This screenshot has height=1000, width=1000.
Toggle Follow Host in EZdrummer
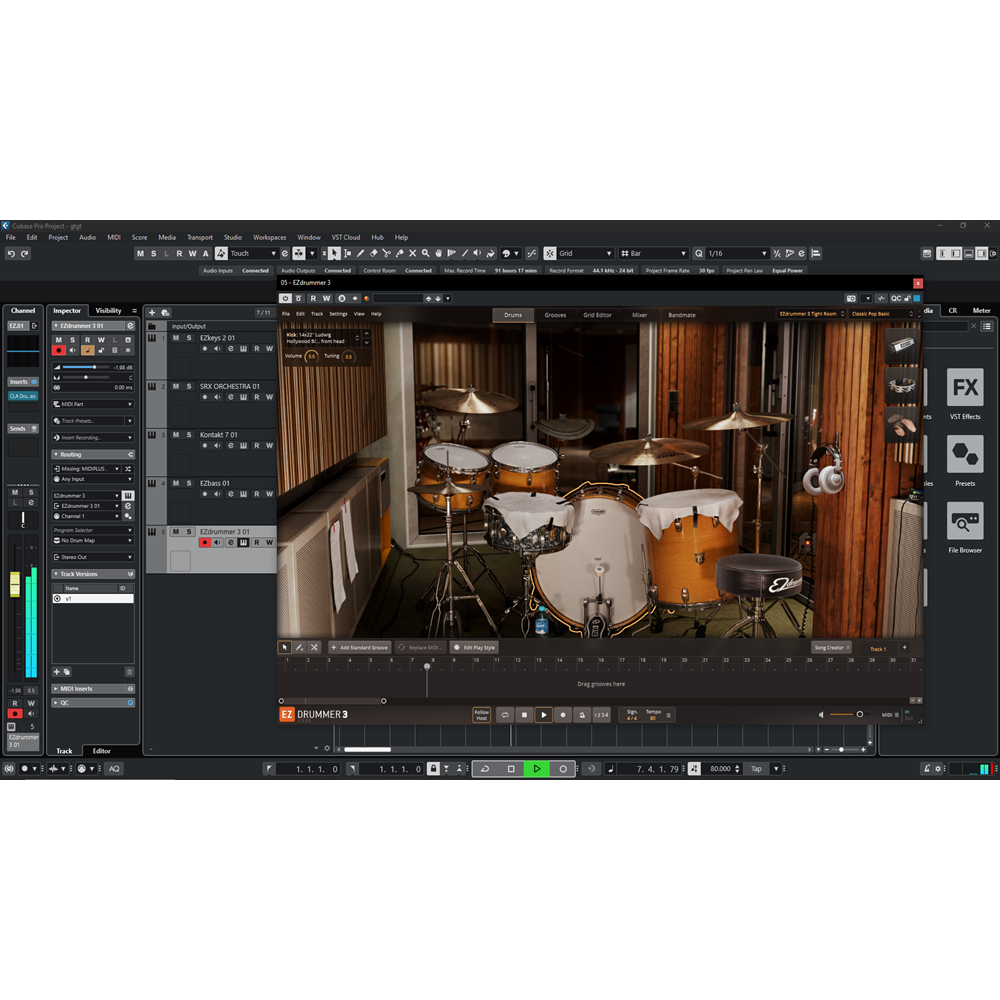pos(482,715)
